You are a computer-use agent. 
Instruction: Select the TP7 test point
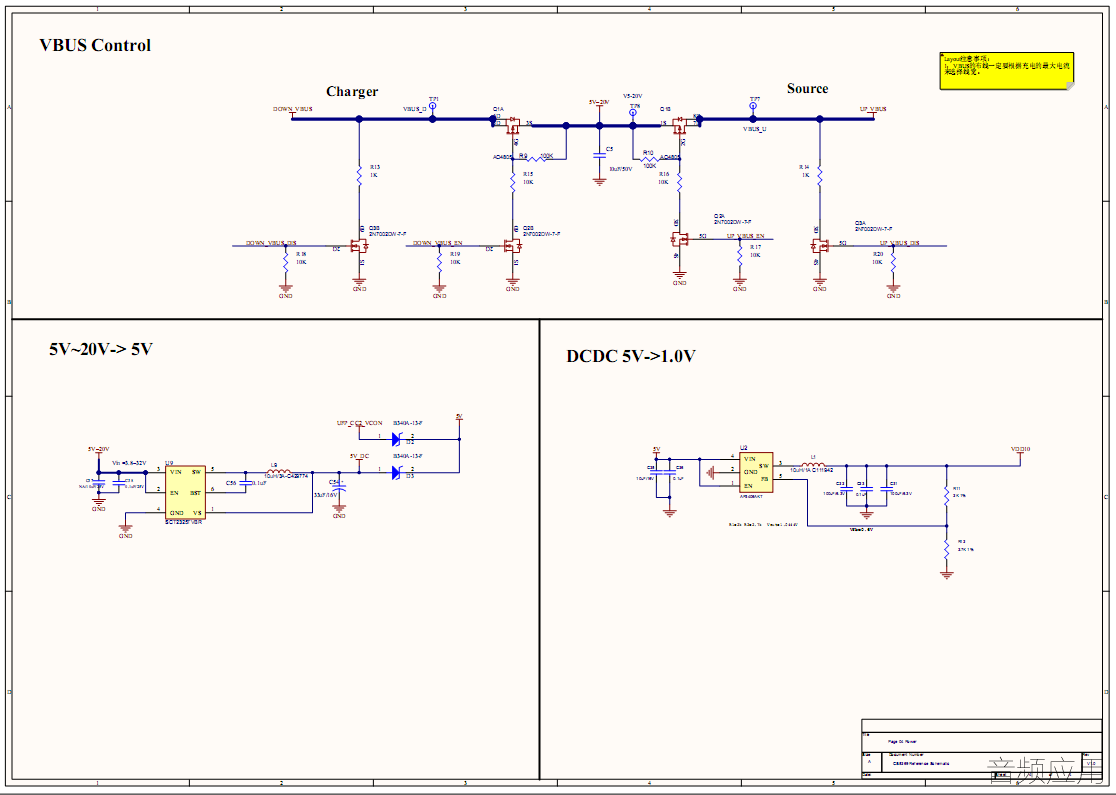754,105
